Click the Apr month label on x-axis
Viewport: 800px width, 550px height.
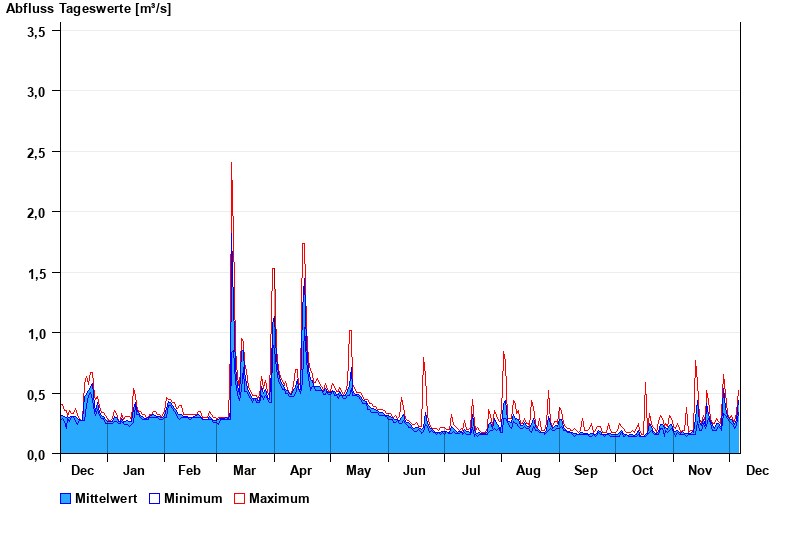click(x=301, y=471)
